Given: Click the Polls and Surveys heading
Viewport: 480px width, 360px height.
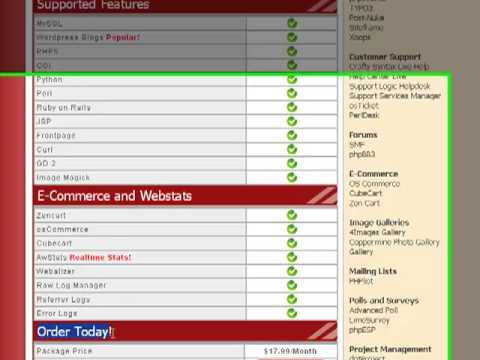Looking at the screenshot, I should tap(384, 301).
